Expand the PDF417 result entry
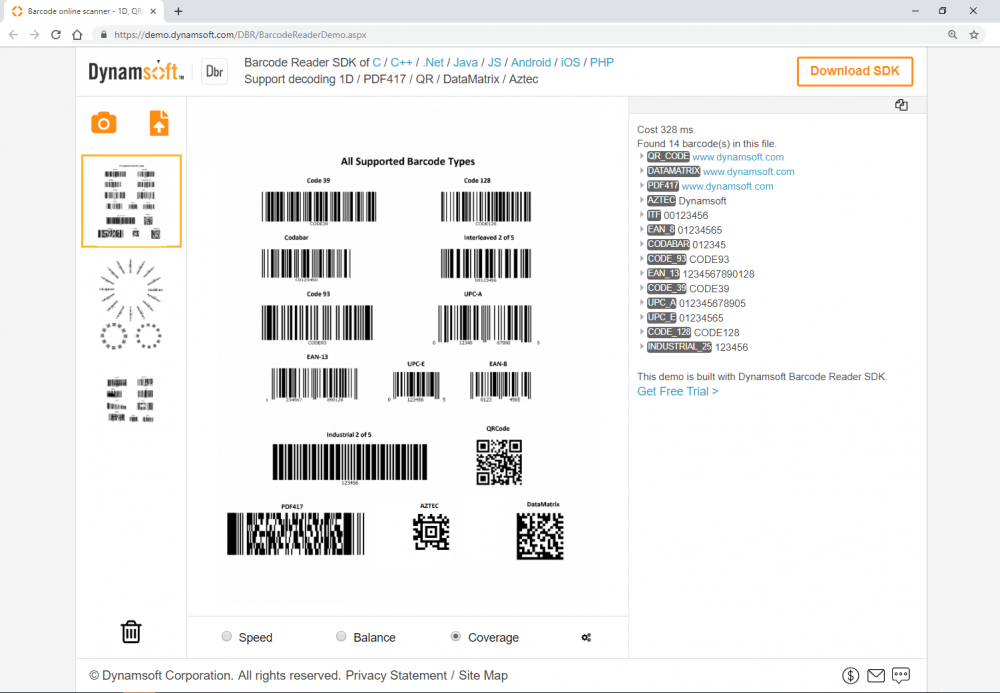This screenshot has width=1000, height=693. coord(642,186)
